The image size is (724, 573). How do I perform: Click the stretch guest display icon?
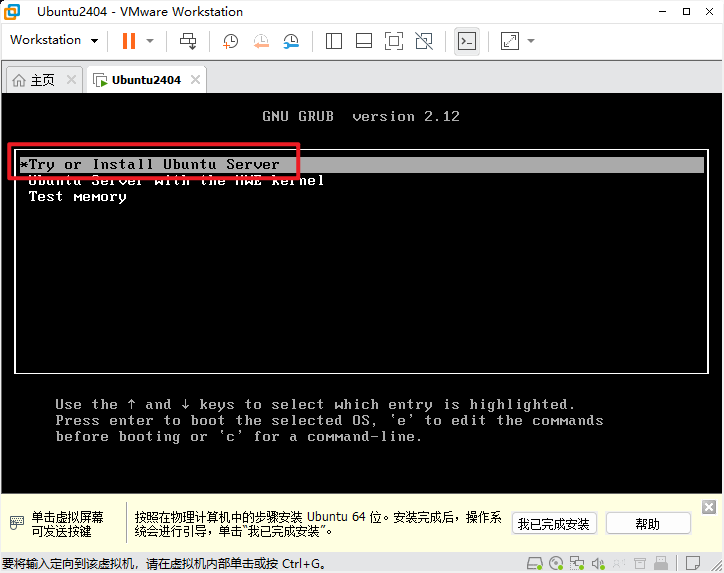(x=510, y=41)
